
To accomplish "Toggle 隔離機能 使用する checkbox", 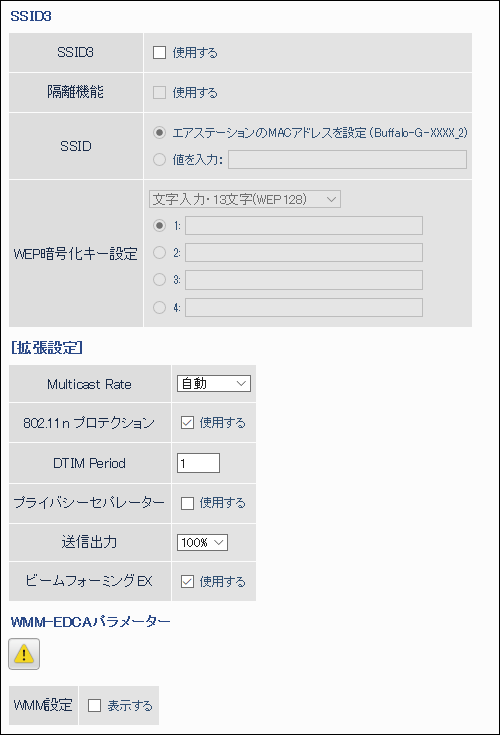I will (159, 92).
